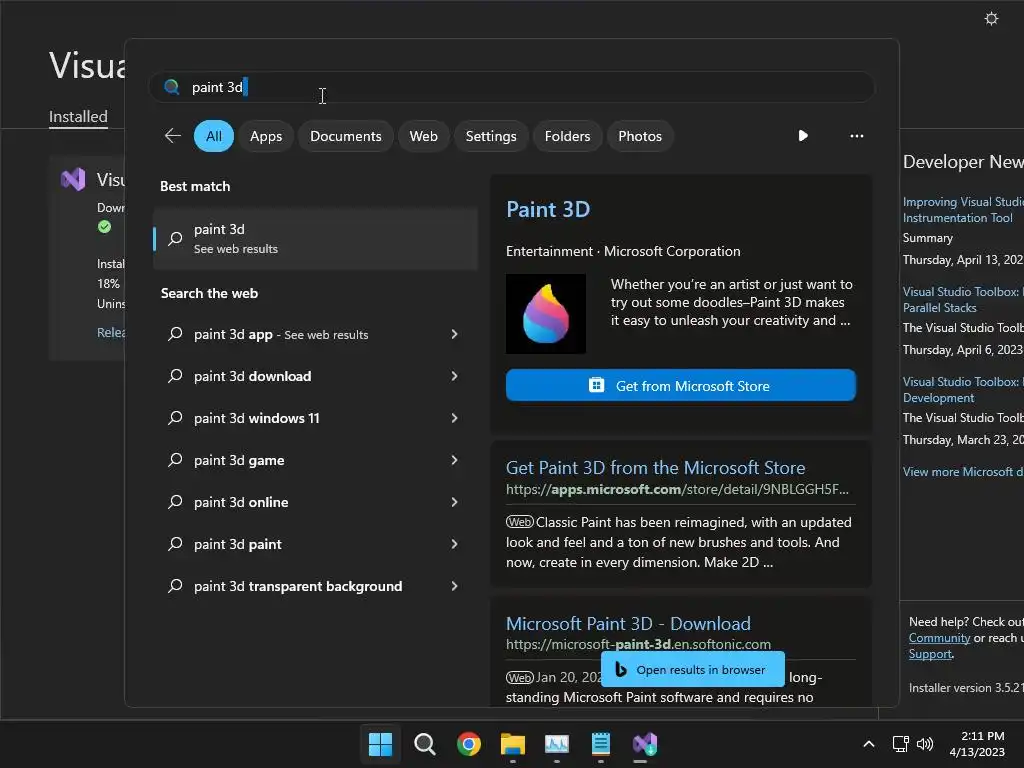
Task: Open File Explorer from taskbar
Action: (513, 744)
